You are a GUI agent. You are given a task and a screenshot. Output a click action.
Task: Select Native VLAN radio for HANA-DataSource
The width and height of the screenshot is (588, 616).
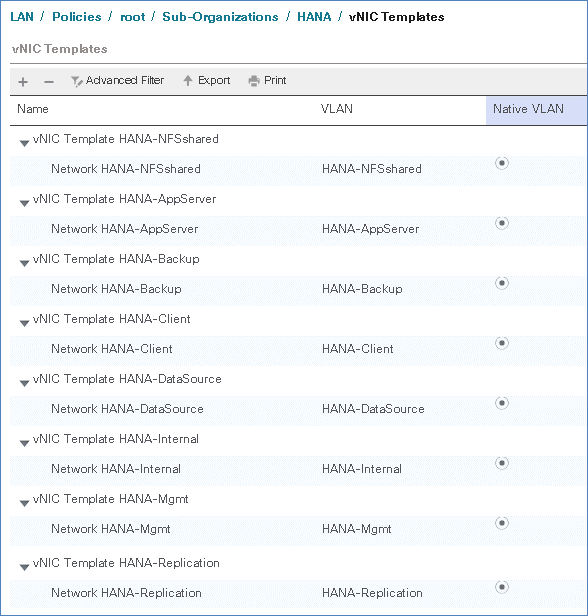coord(502,403)
